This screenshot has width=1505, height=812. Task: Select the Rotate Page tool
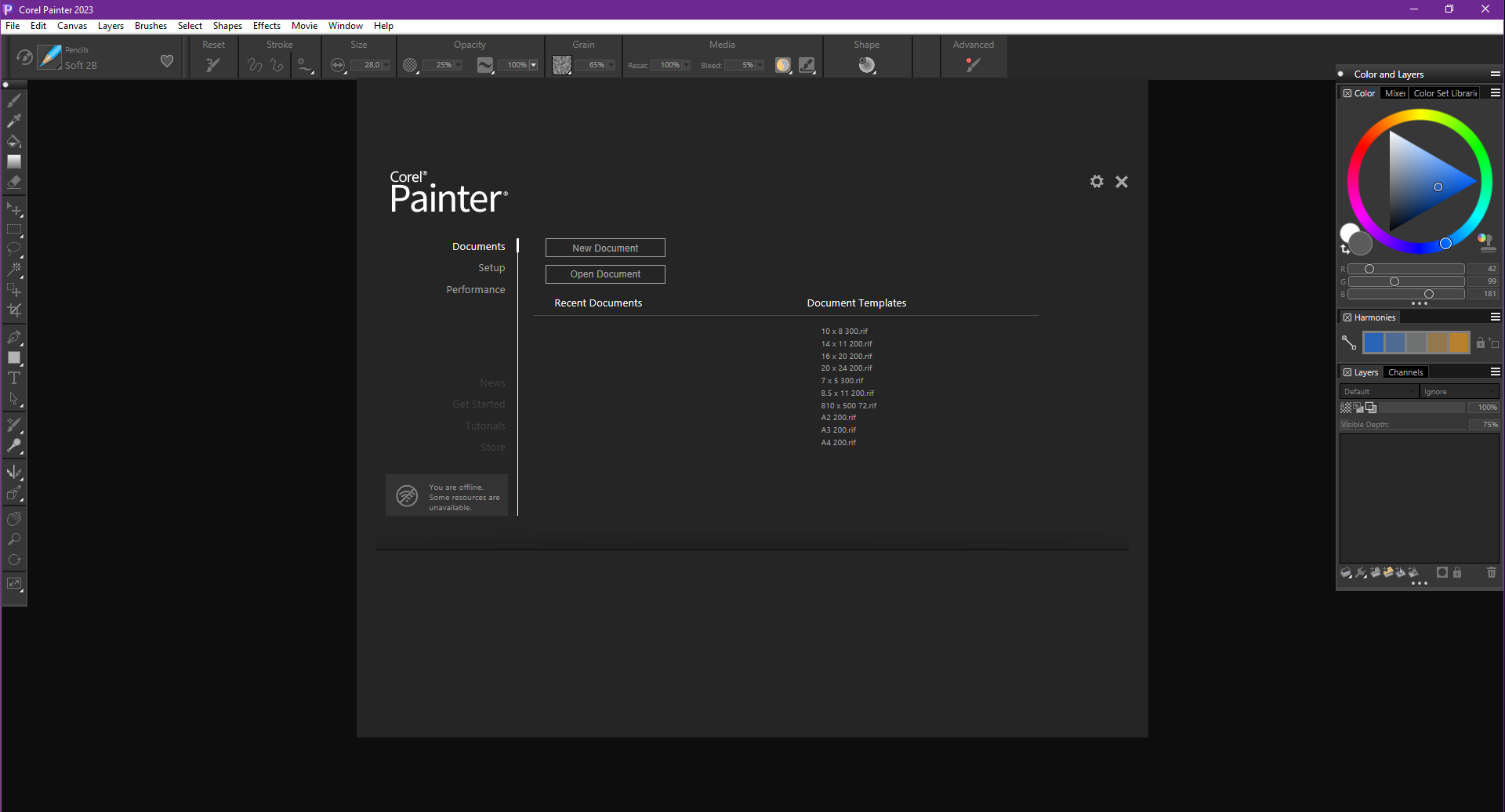pos(14,560)
